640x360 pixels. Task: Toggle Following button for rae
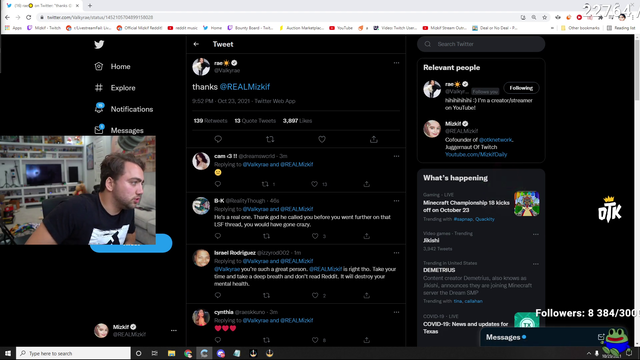[521, 88]
